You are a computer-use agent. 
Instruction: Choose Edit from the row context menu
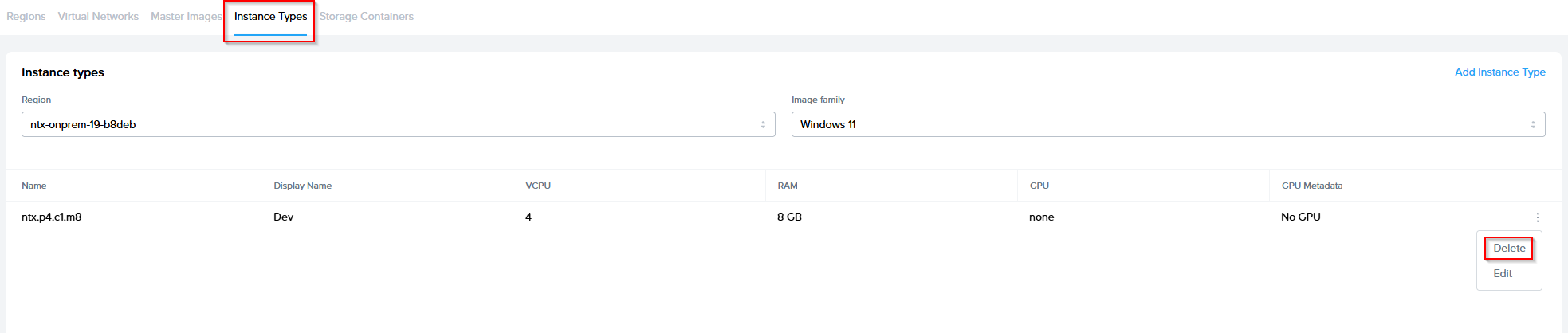click(1502, 273)
